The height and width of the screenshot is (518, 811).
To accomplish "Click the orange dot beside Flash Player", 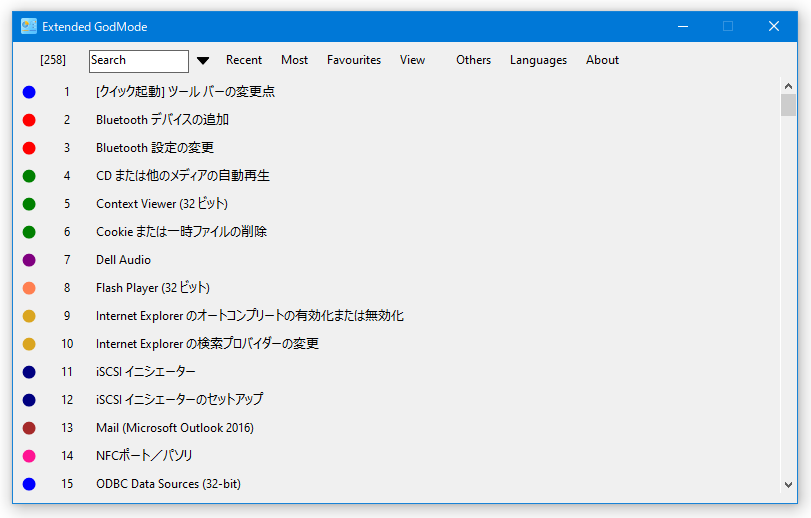I will (29, 287).
